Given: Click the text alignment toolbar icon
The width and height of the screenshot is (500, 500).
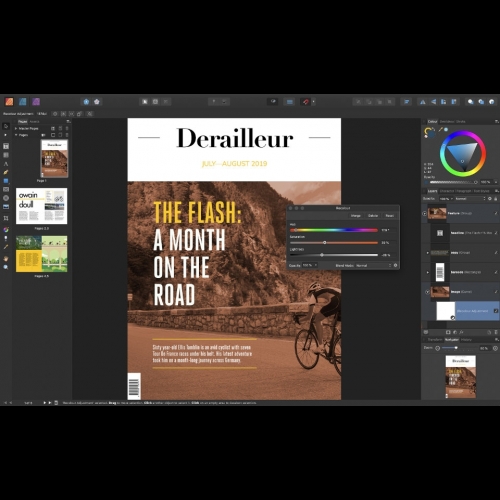Looking at the screenshot, I should point(406,102).
